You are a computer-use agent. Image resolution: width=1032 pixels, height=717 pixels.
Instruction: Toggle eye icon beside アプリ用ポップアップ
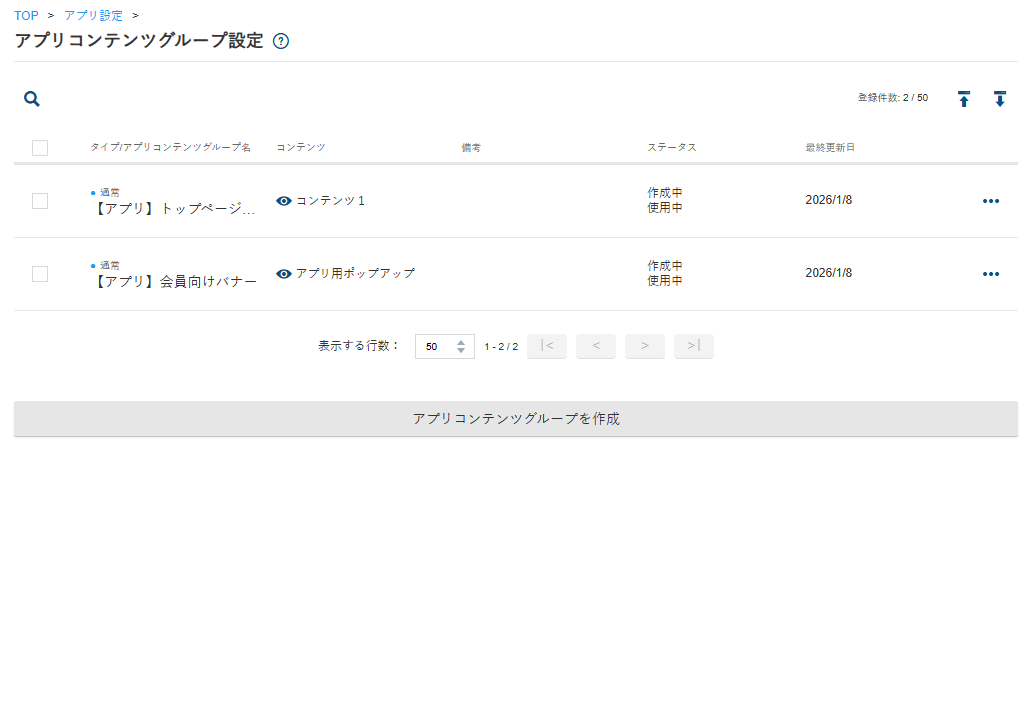284,274
